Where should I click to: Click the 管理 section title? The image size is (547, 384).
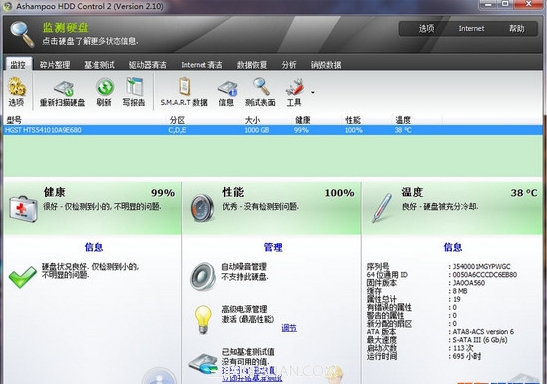tap(273, 247)
